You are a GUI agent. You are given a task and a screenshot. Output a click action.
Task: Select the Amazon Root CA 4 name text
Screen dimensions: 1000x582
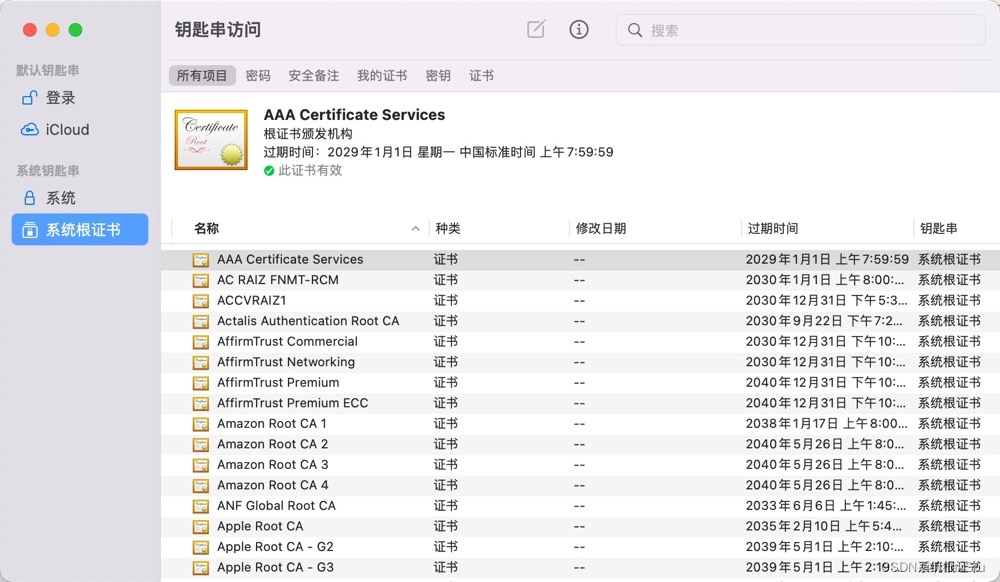(x=272, y=485)
